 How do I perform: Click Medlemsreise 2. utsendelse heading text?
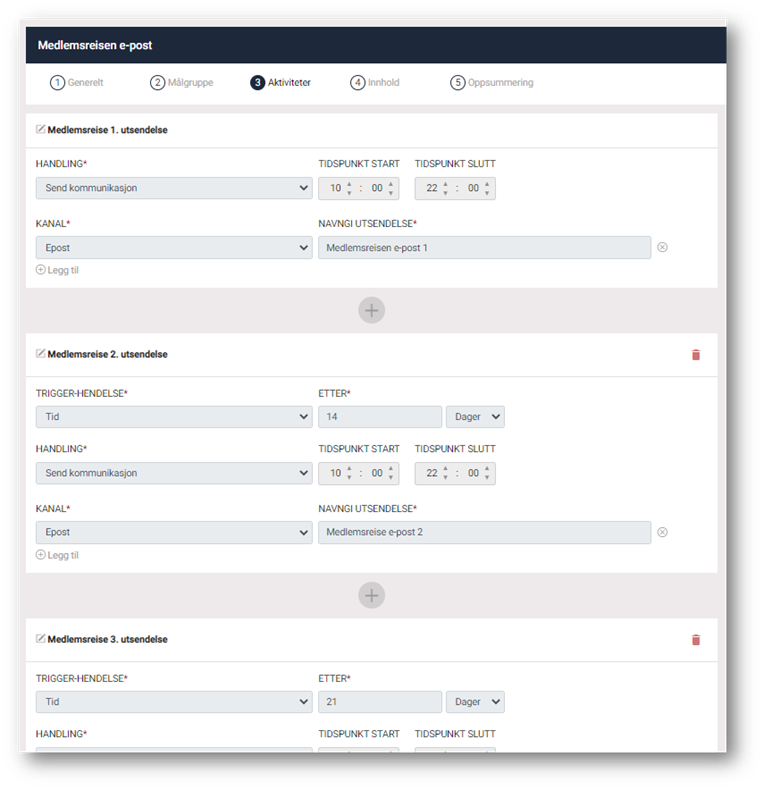[107, 354]
